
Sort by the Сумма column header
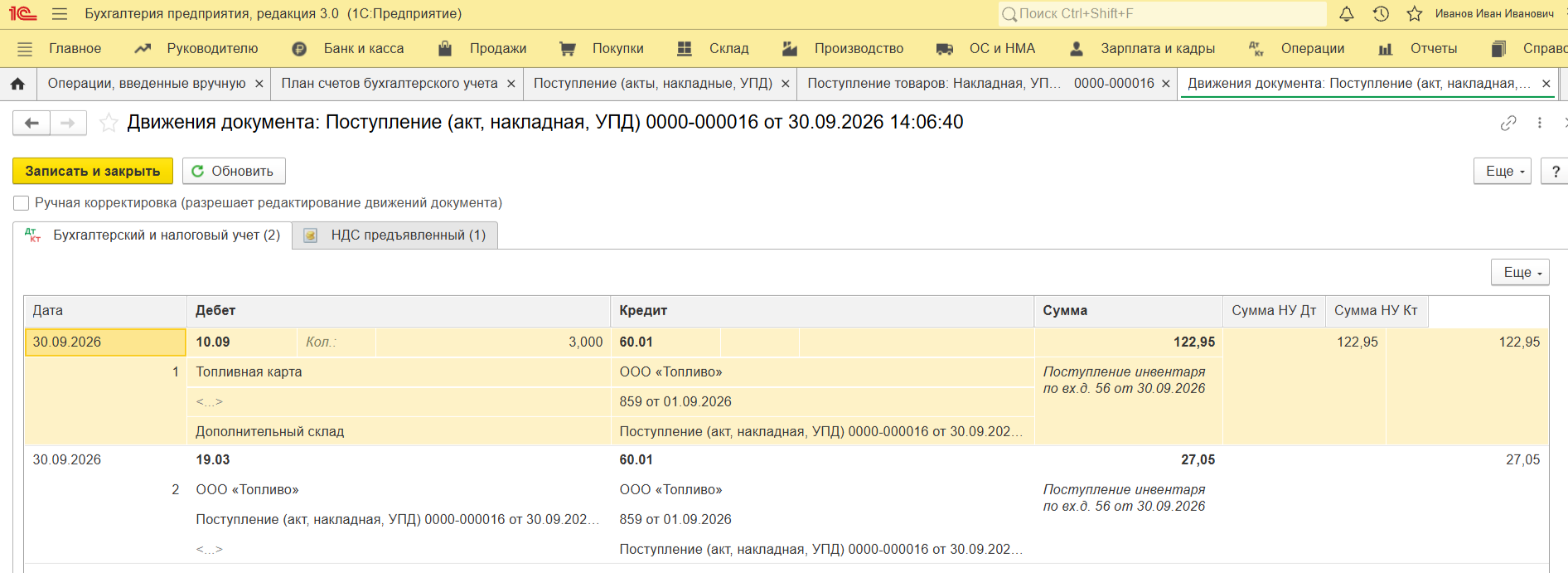click(x=1127, y=311)
